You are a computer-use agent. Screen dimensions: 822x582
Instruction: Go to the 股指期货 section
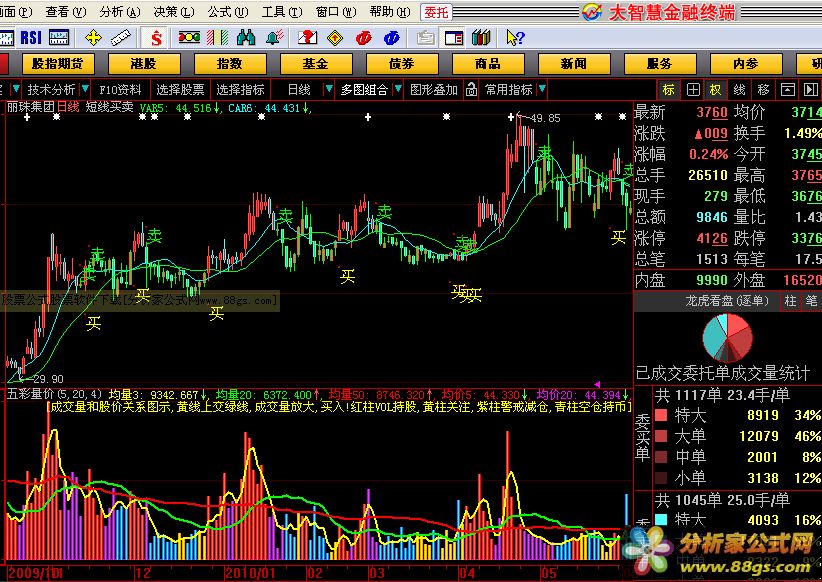click(58, 64)
